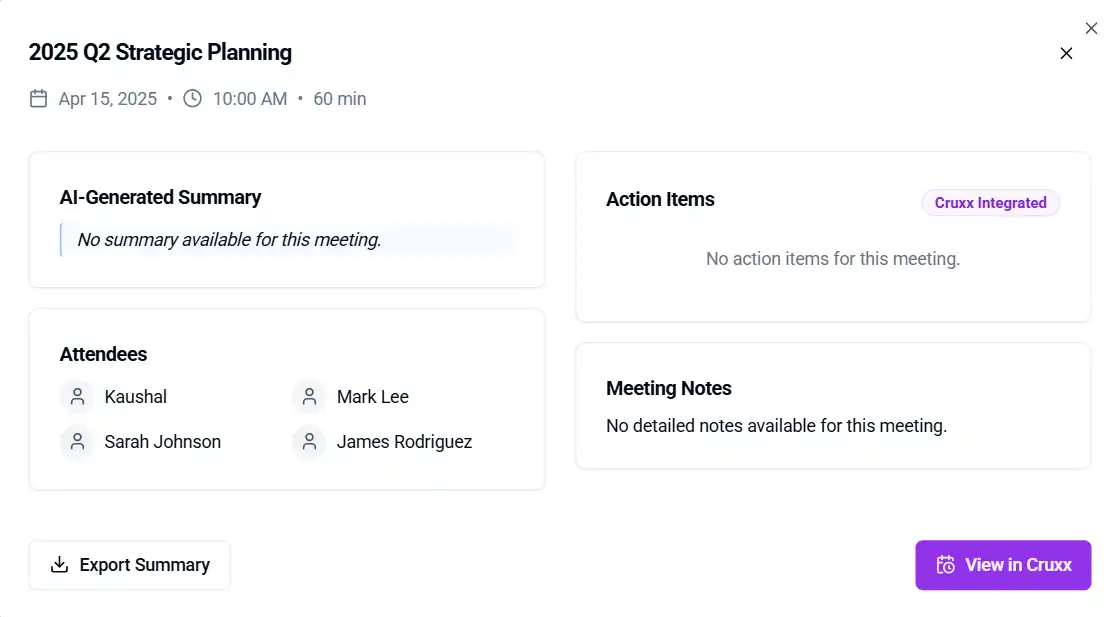This screenshot has width=1117, height=617.
Task: Click the AI-Generated Summary heading
Action: [160, 197]
